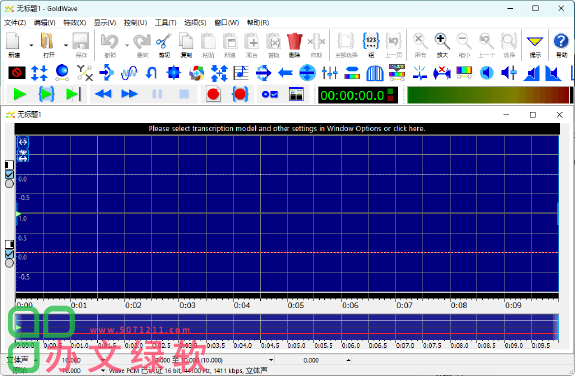Click the Doppler blue sphere effect icon
Screen dimensions: 575x376
point(62,73)
